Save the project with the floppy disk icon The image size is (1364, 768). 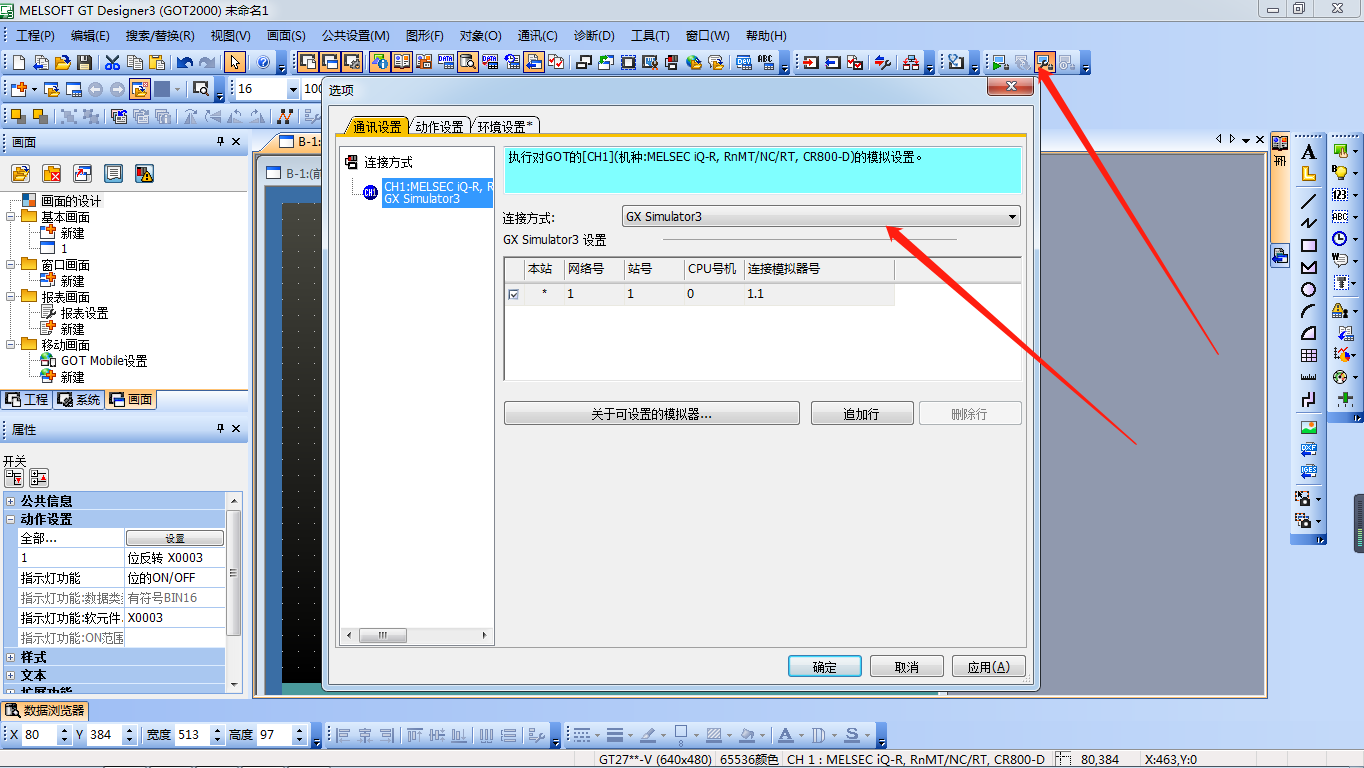(x=83, y=62)
